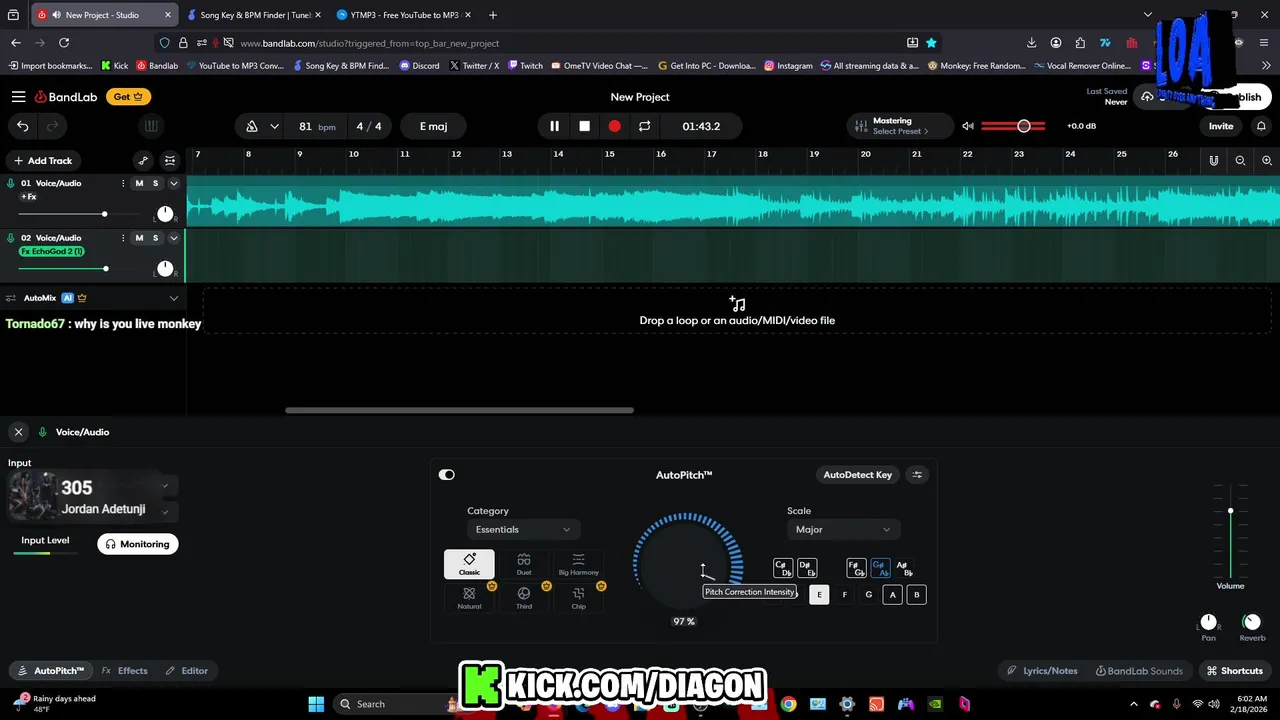The image size is (1280, 720).
Task: Toggle the AutoPitch on/off switch
Action: click(x=447, y=475)
